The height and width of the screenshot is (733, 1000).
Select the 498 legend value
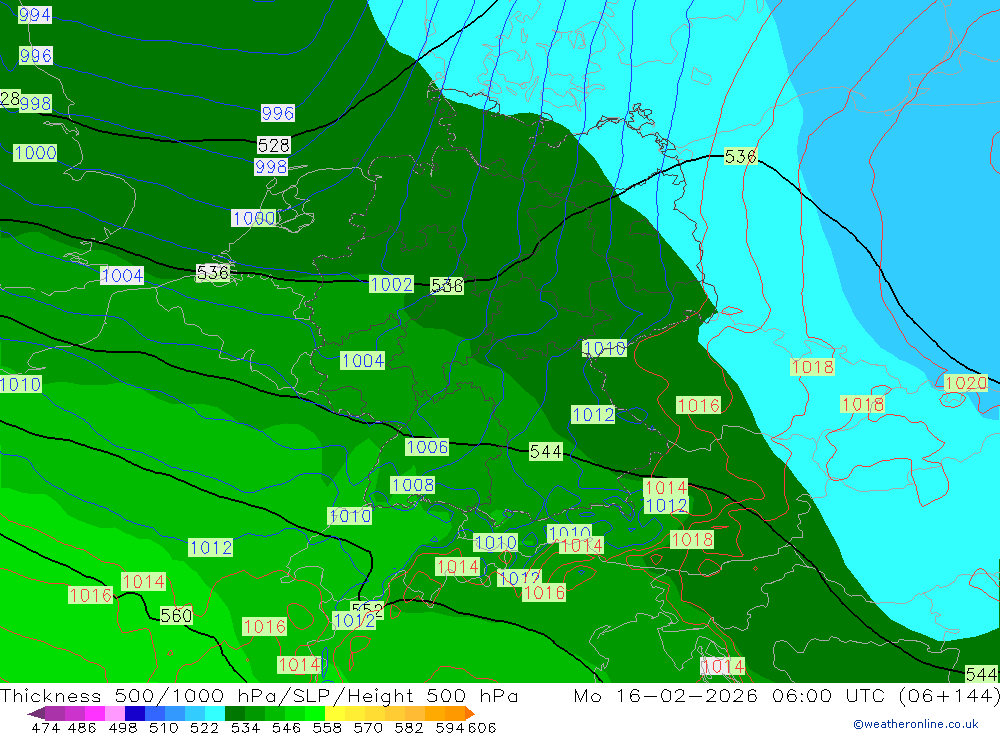(123, 727)
